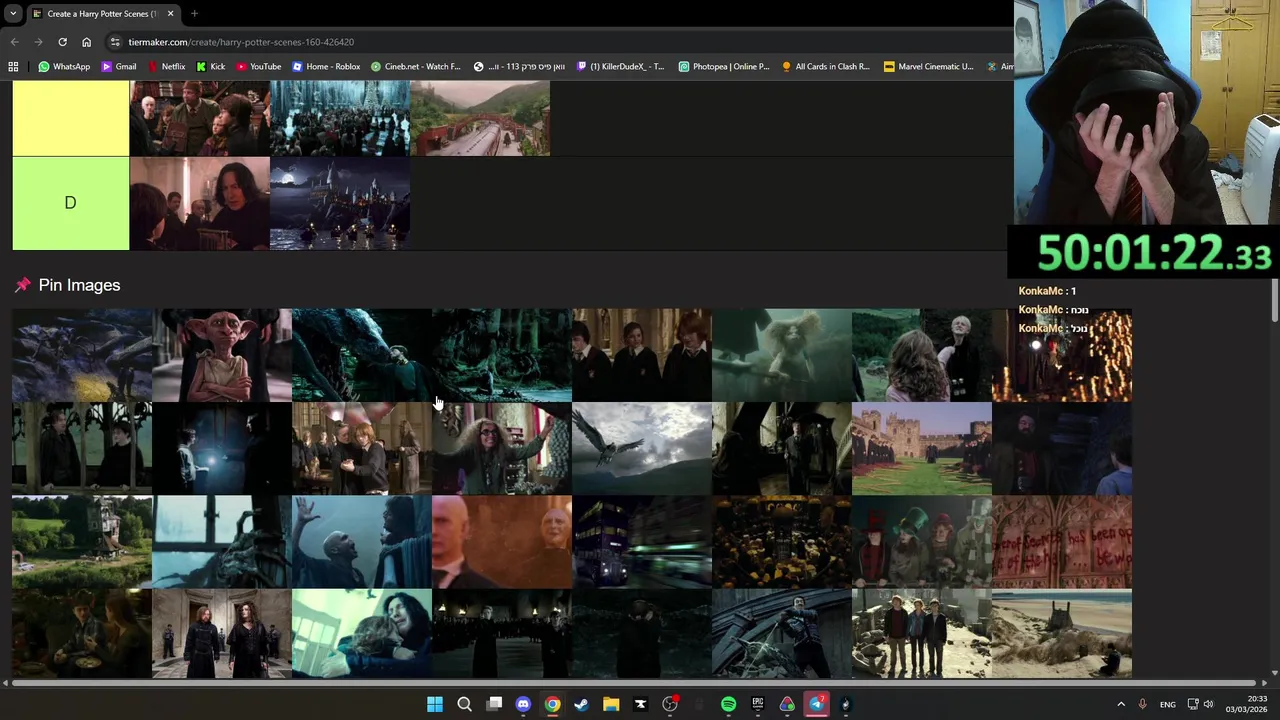Select the Shell Cottage beach image

(x=1062, y=633)
